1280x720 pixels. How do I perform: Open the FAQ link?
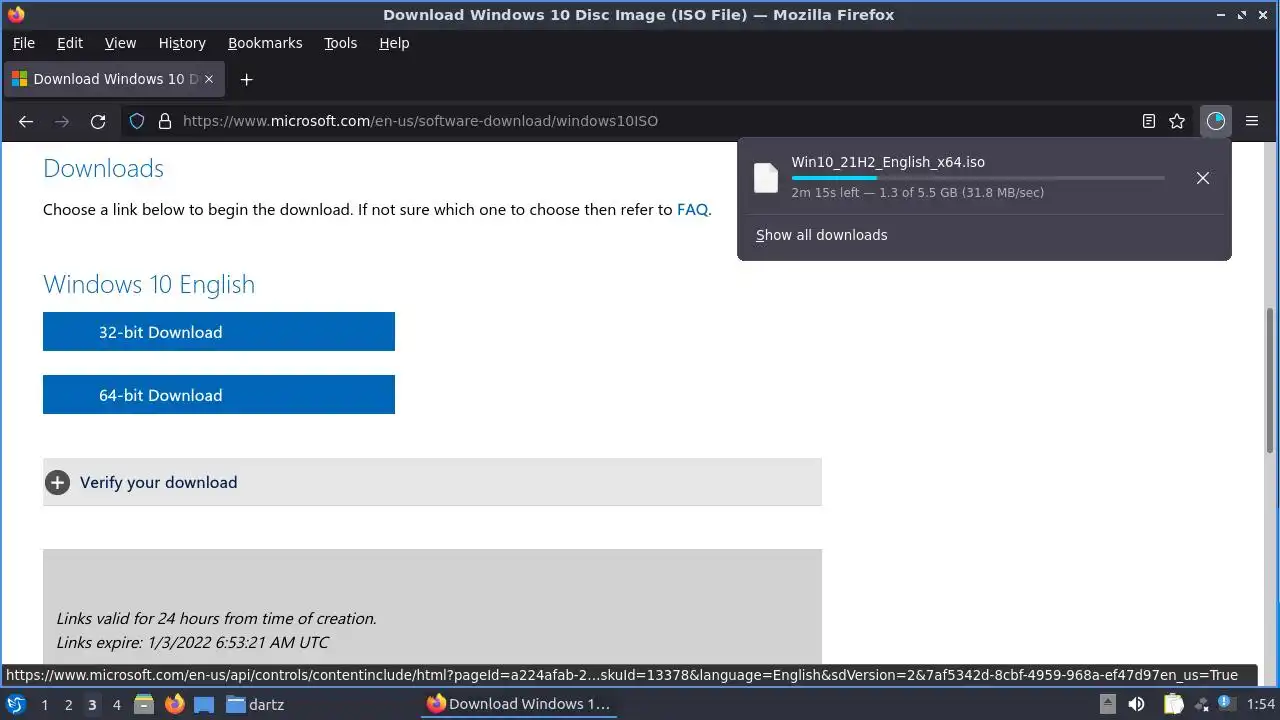[692, 210]
